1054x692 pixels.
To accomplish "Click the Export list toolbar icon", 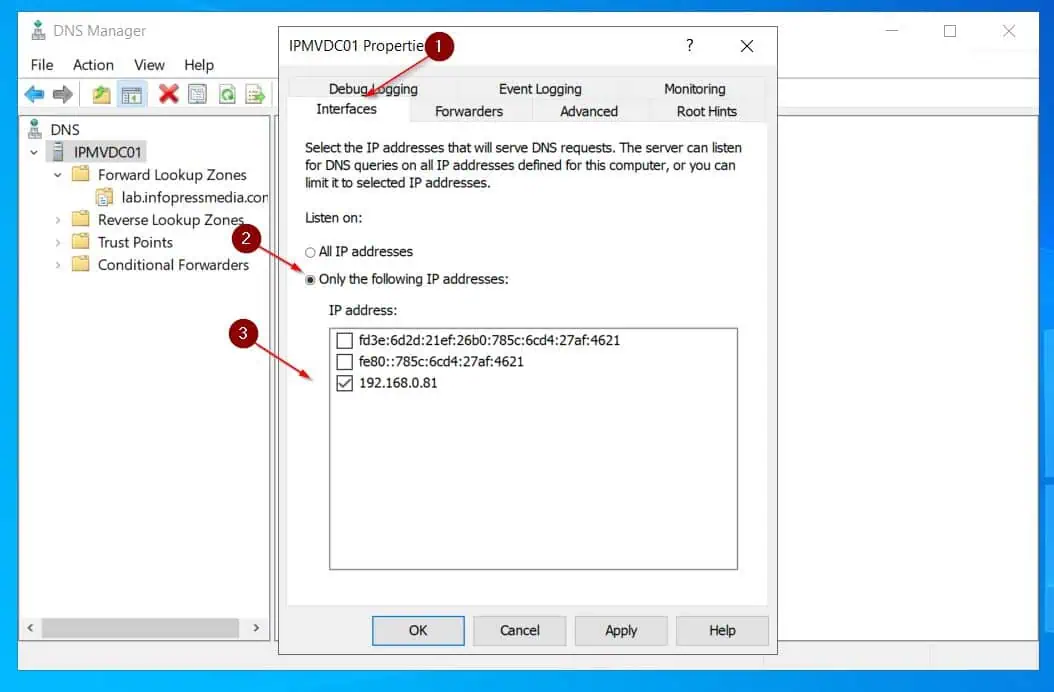I will [x=255, y=94].
